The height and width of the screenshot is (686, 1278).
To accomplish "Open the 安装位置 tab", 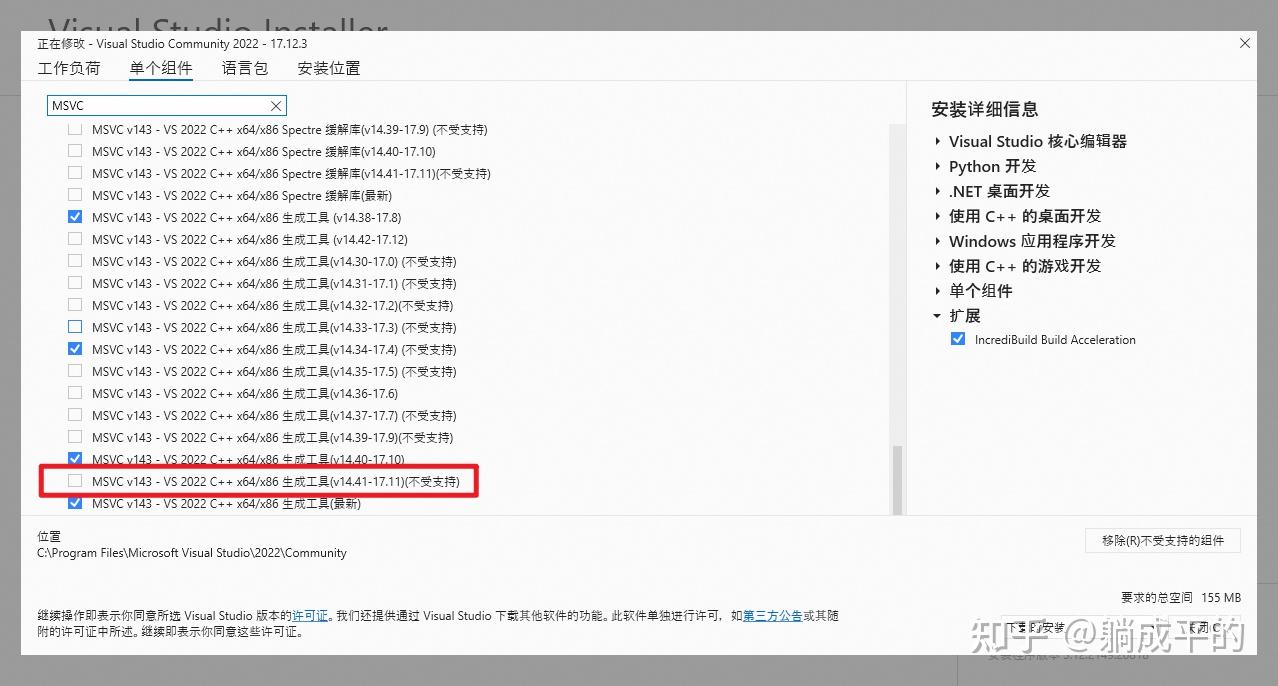I will [x=328, y=68].
